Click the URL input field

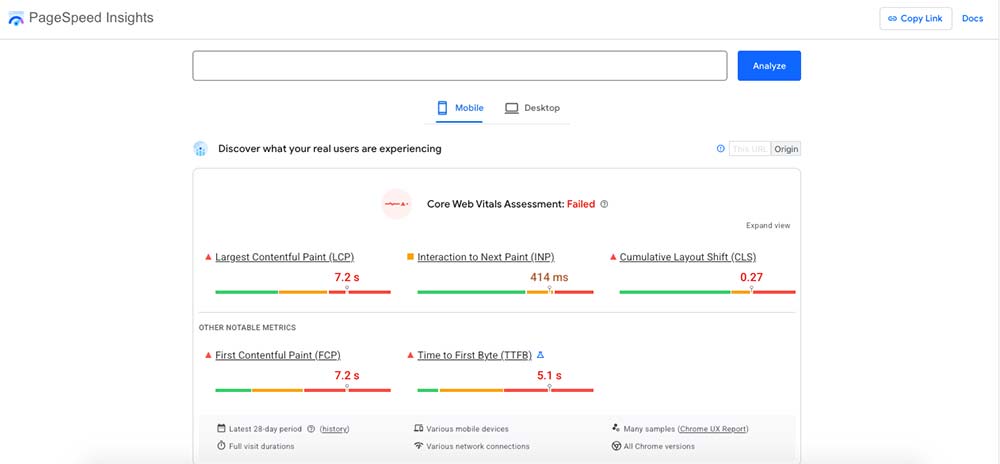[459, 66]
